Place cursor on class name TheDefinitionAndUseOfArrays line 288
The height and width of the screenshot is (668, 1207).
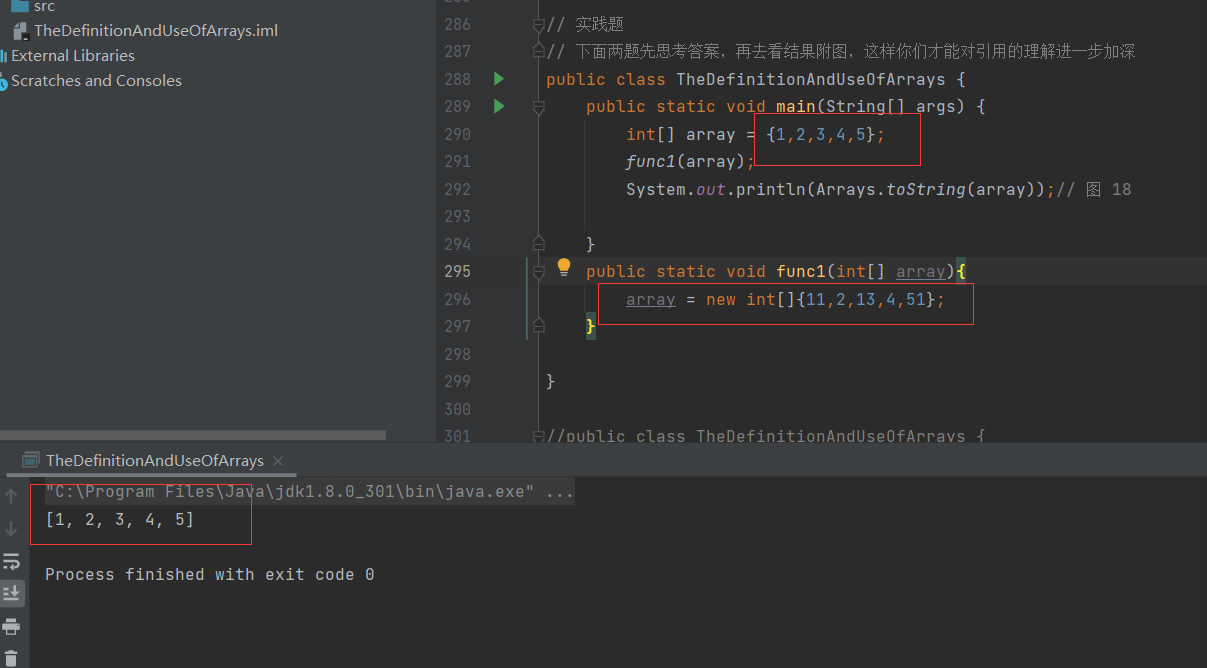point(811,79)
